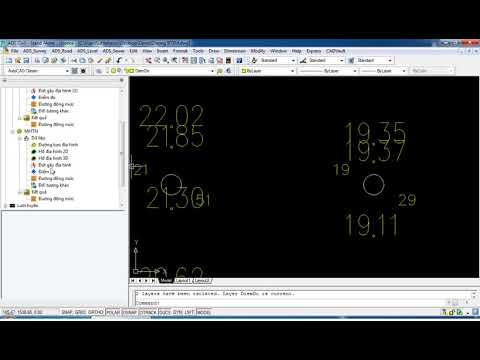The height and width of the screenshot is (360, 480).
Task: Open the ByLayer lineweight dropdown
Action: 404,71
